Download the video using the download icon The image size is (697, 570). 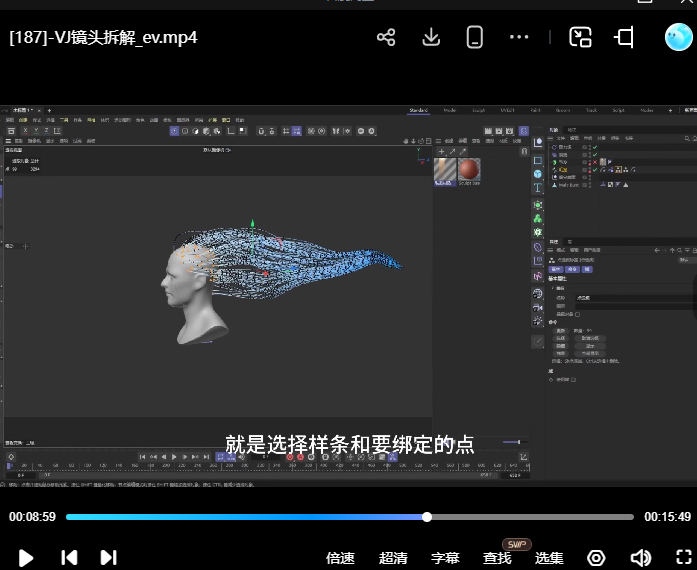[431, 38]
